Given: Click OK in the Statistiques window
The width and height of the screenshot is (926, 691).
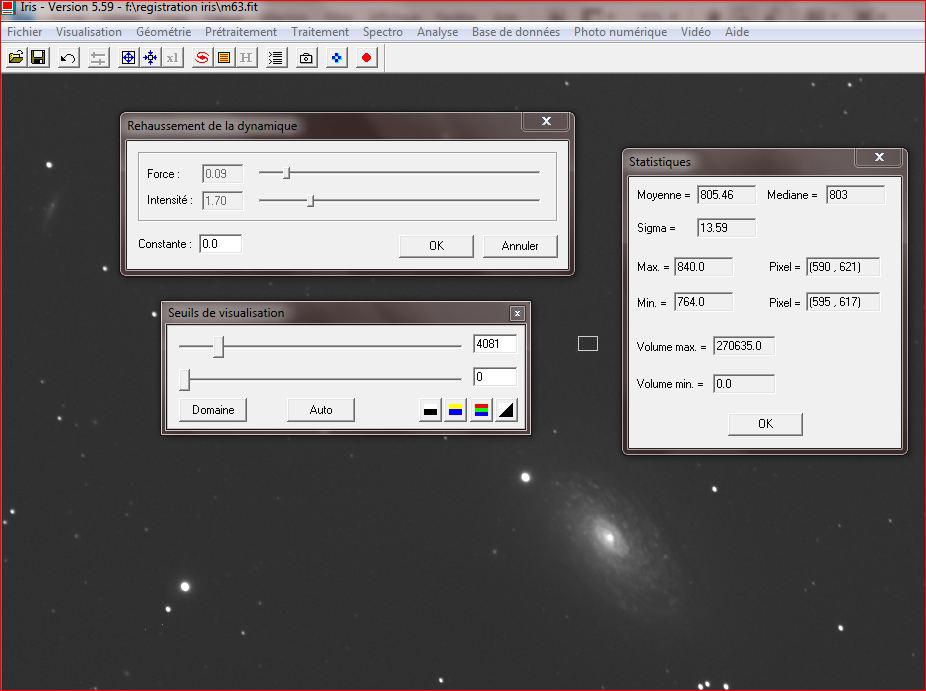Looking at the screenshot, I should (x=765, y=424).
